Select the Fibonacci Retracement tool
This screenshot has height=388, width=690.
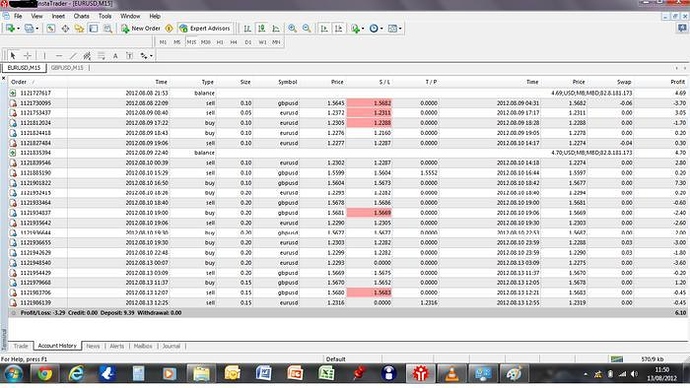[x=101, y=55]
